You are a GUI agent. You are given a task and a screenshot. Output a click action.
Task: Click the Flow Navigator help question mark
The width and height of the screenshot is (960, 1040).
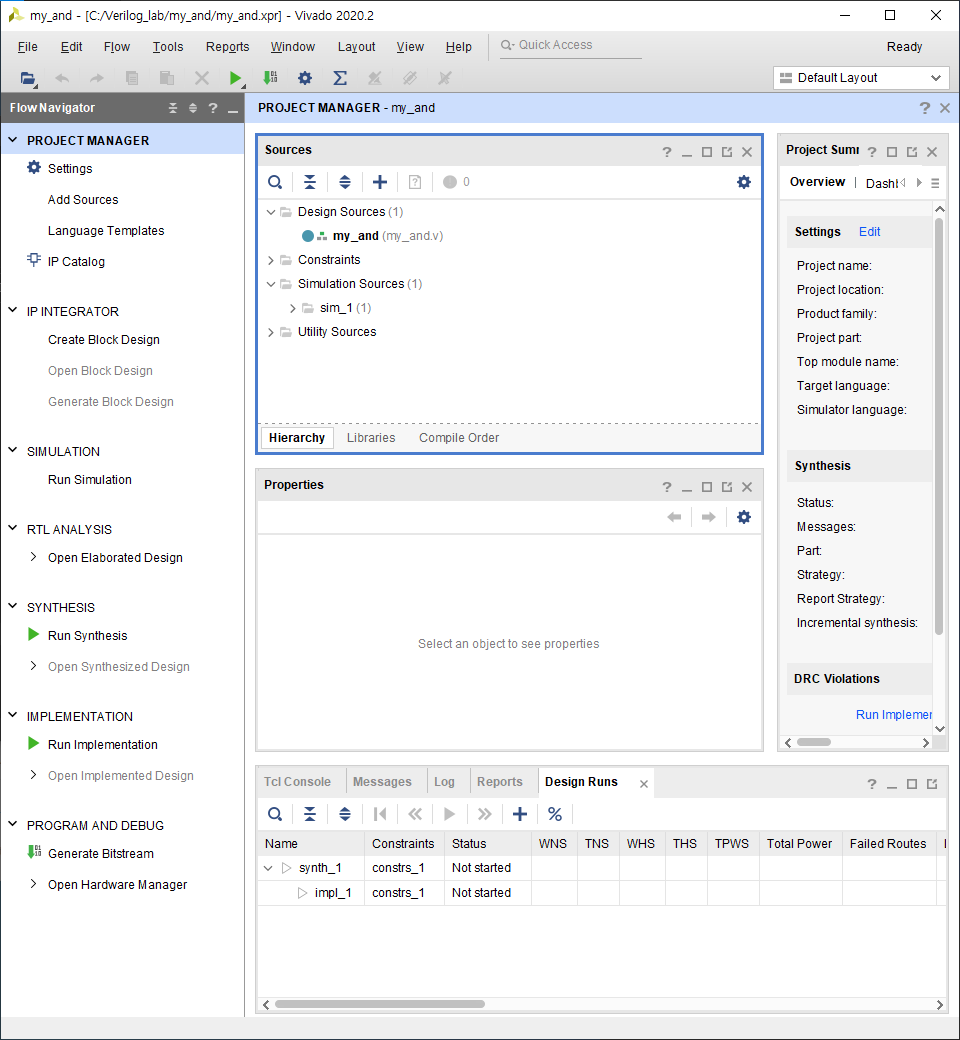click(x=213, y=108)
